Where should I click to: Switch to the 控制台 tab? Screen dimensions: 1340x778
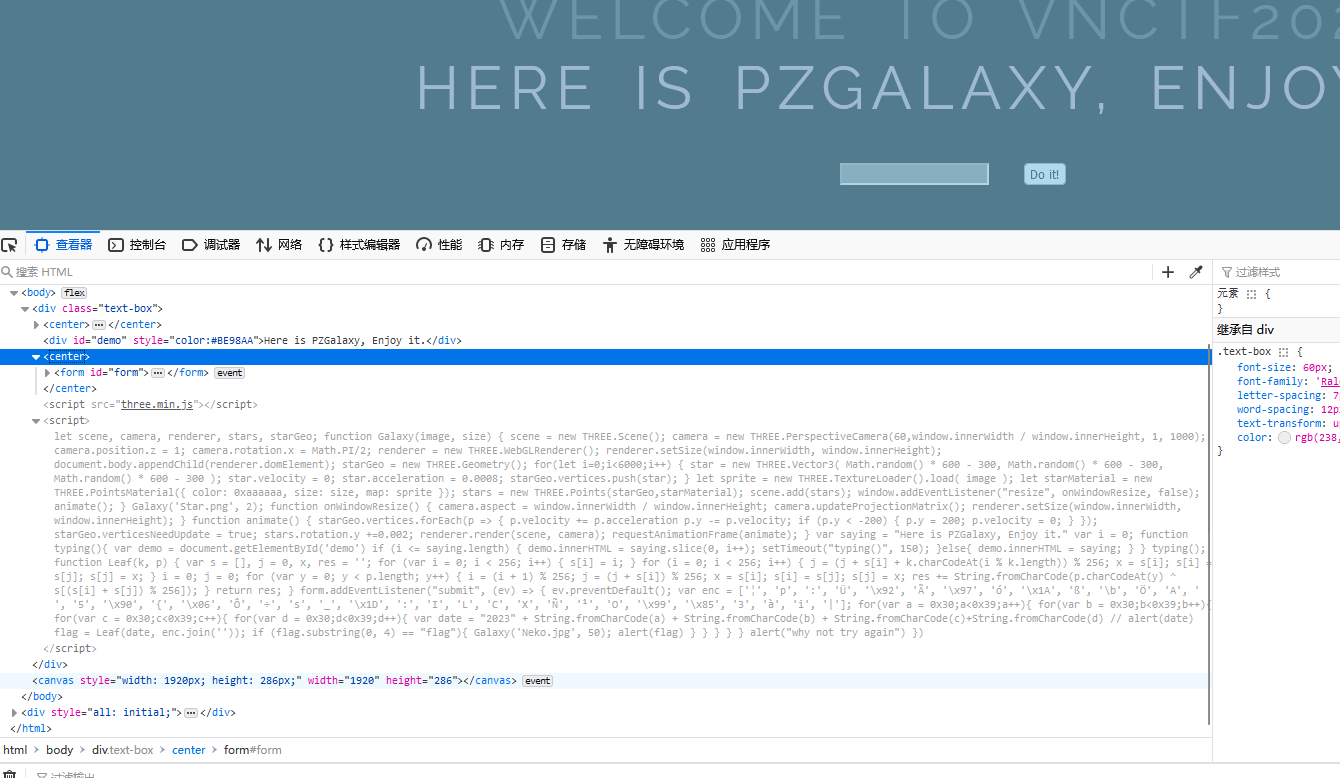pyautogui.click(x=137, y=245)
